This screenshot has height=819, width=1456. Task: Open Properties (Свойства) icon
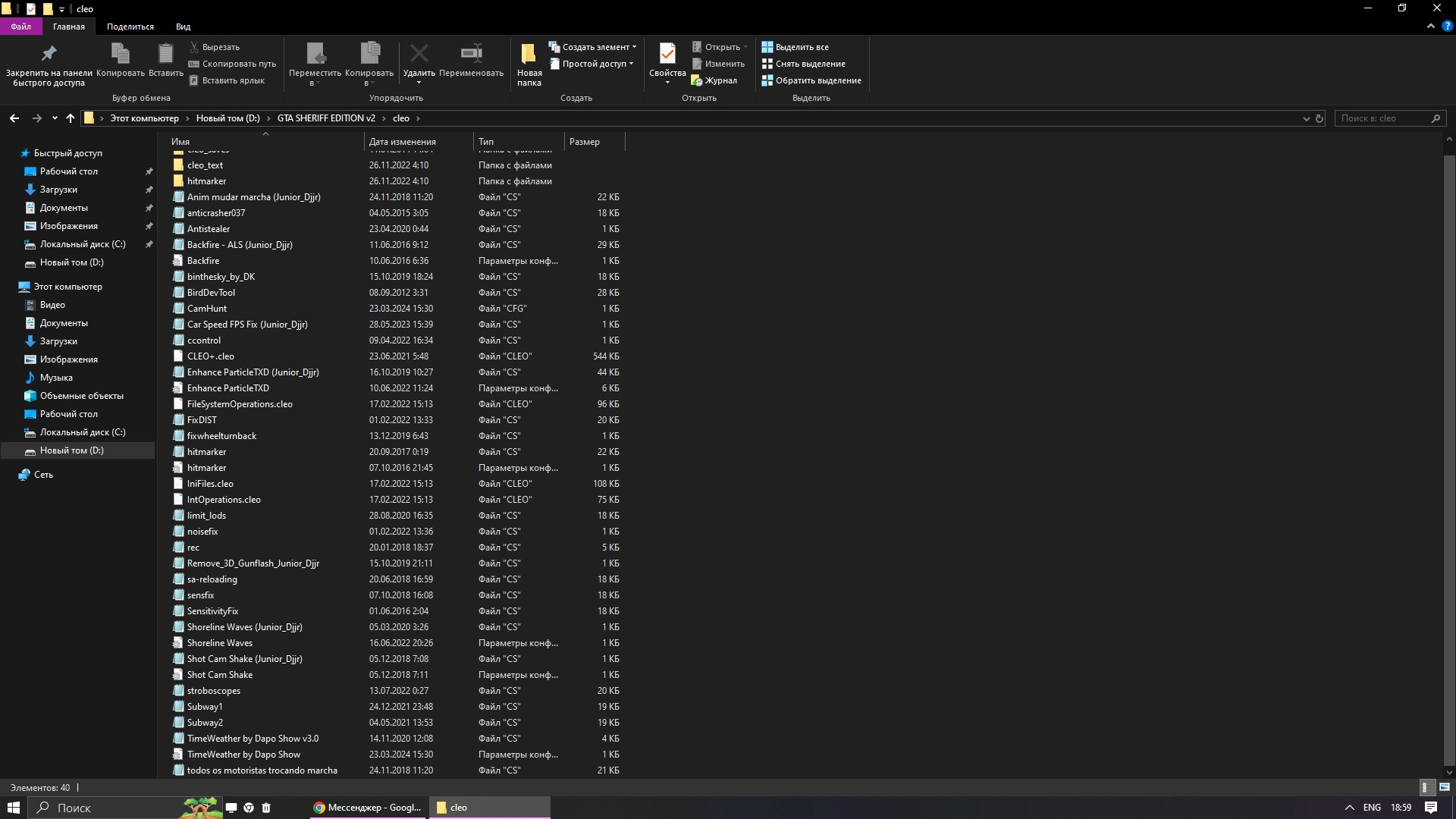[667, 53]
